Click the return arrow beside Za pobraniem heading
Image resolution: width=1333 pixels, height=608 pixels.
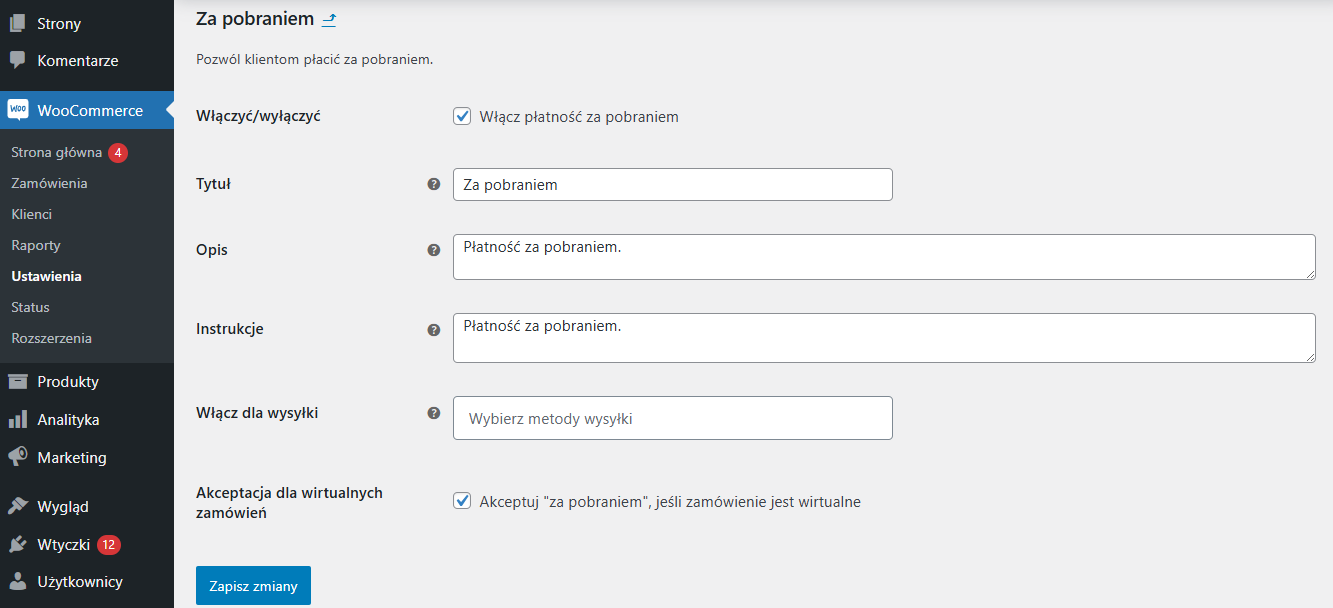click(x=329, y=18)
